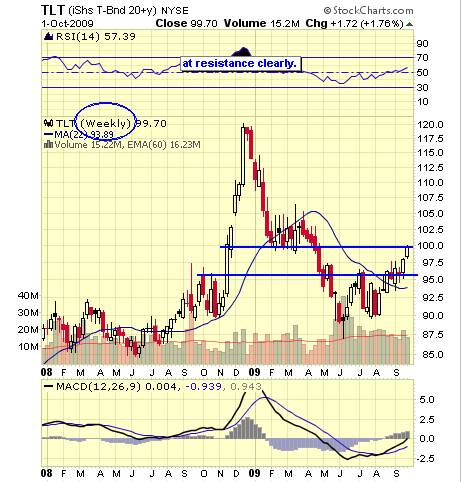Image resolution: width=461 pixels, height=482 pixels.
Task: Click the 100.0 price axis label
Action: tap(430, 246)
